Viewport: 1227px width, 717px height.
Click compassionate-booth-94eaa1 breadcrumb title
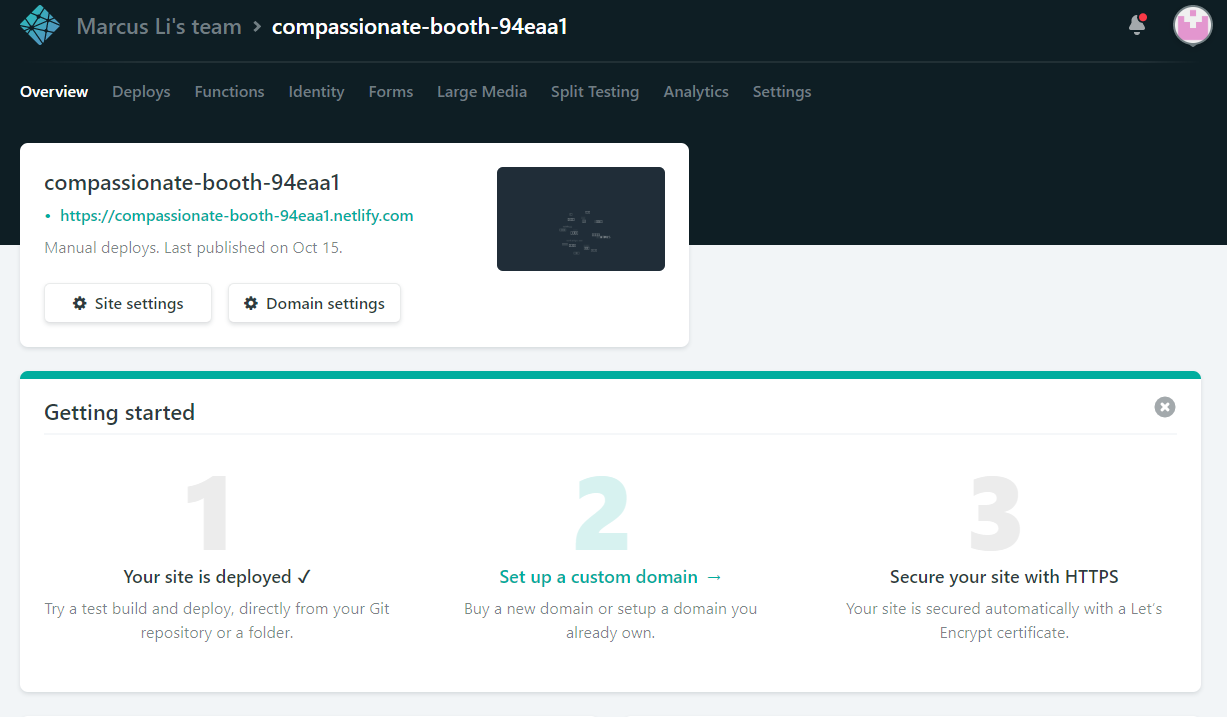[x=420, y=27]
